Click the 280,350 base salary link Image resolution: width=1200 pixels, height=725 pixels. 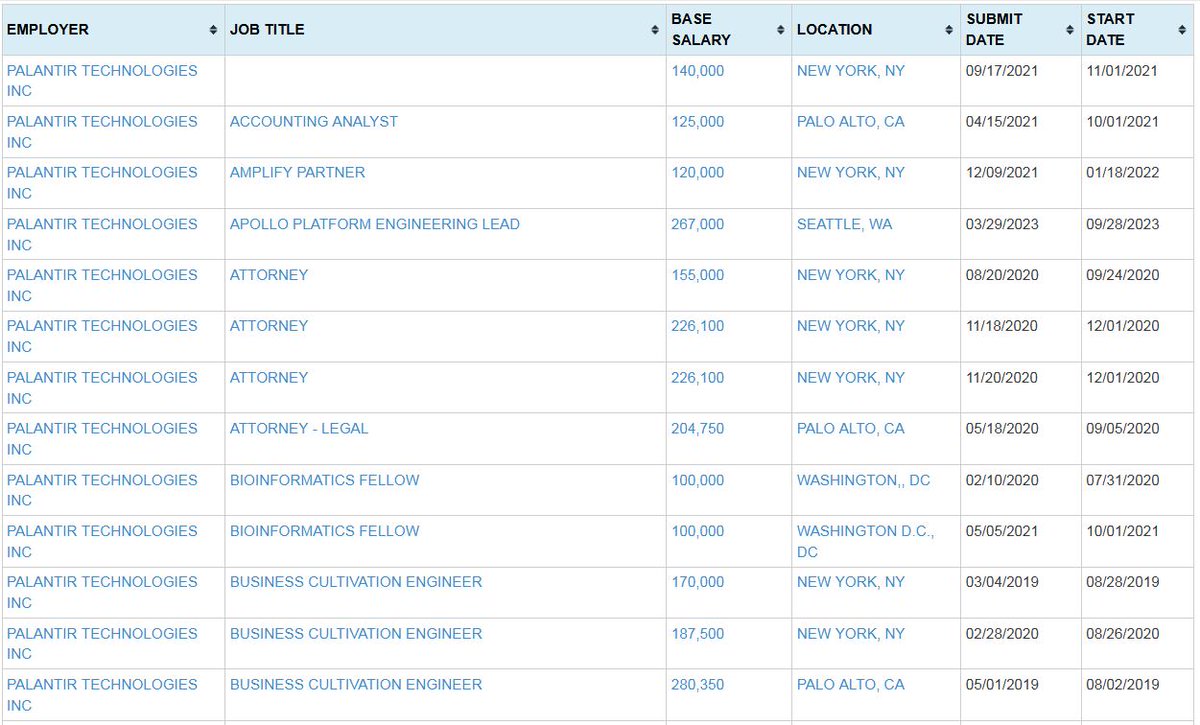click(x=698, y=684)
